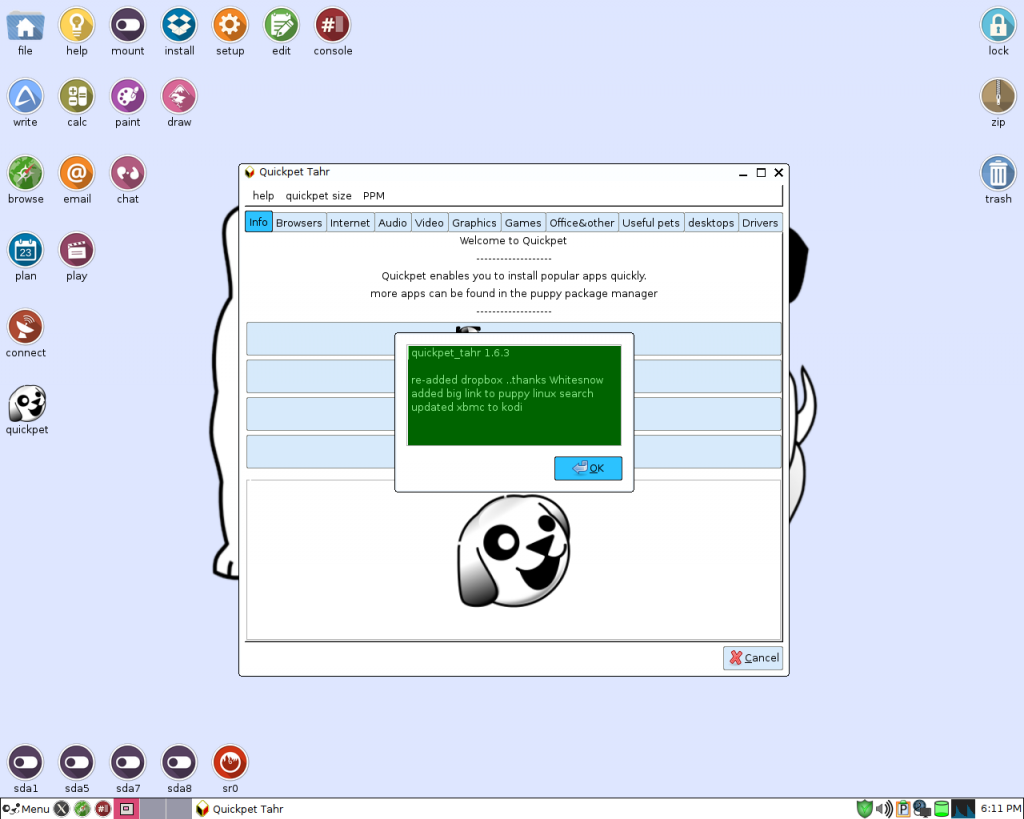
Task: Click the 6:11 PM clock
Action: point(1000,809)
